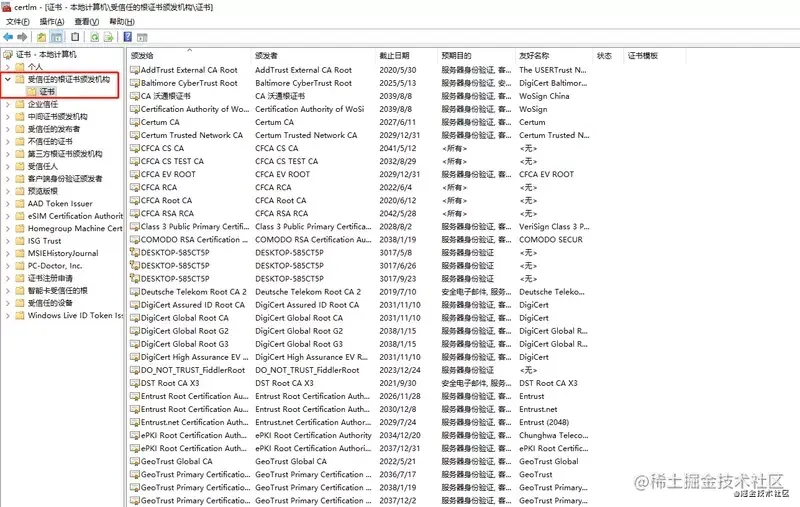Collapse the 受信任的根证书颁发机构 tree node
This screenshot has height=507, width=800.
[x=8, y=79]
